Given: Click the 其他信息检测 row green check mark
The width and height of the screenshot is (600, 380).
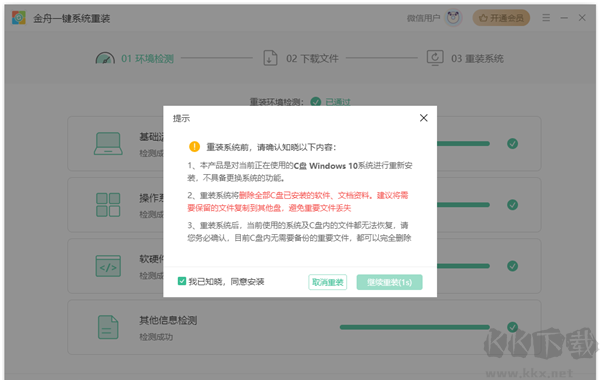Looking at the screenshot, I should tap(512, 327).
